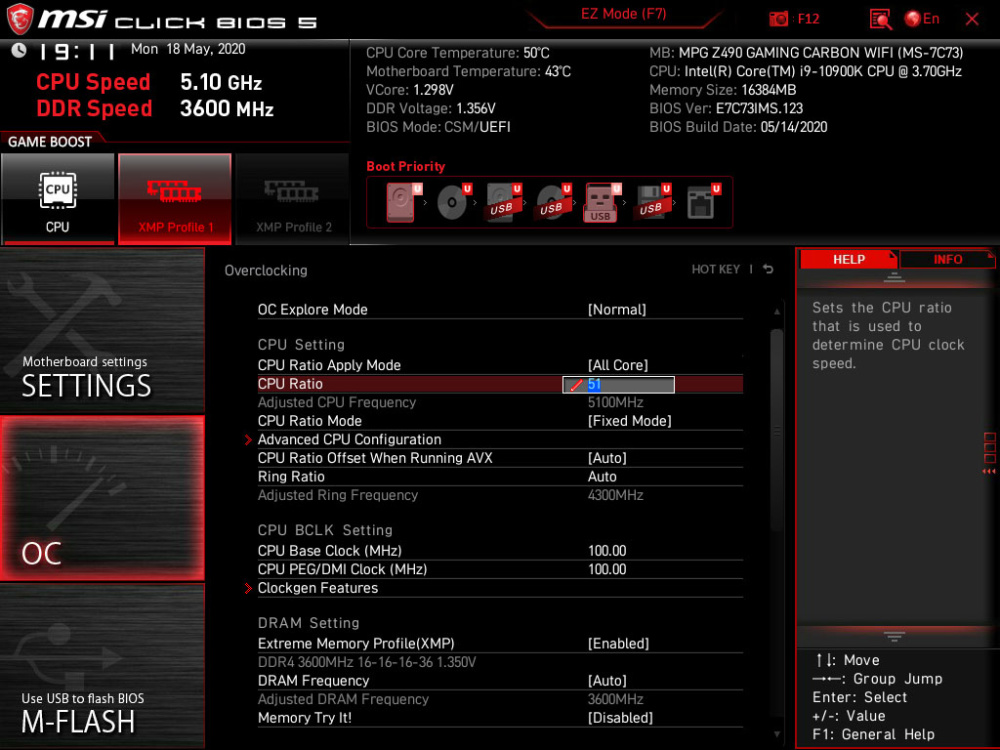Click the help panel top collapse handle
This screenshot has width=1000, height=750.
click(x=894, y=277)
